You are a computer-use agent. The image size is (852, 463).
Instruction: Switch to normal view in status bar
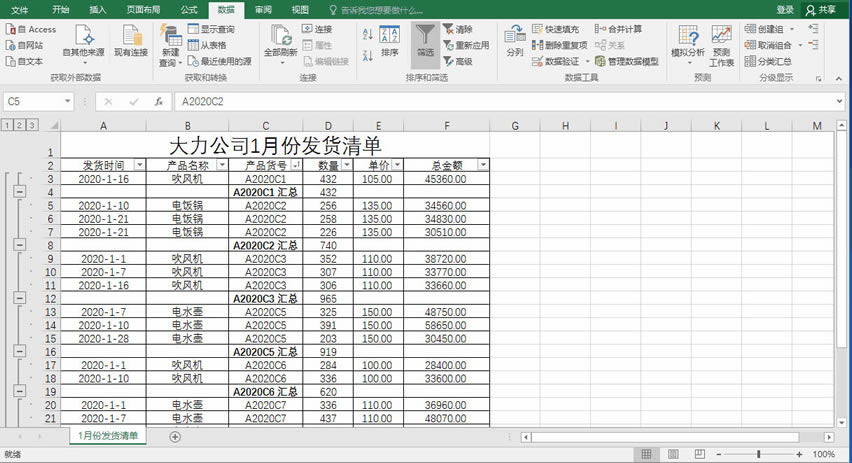coord(646,454)
